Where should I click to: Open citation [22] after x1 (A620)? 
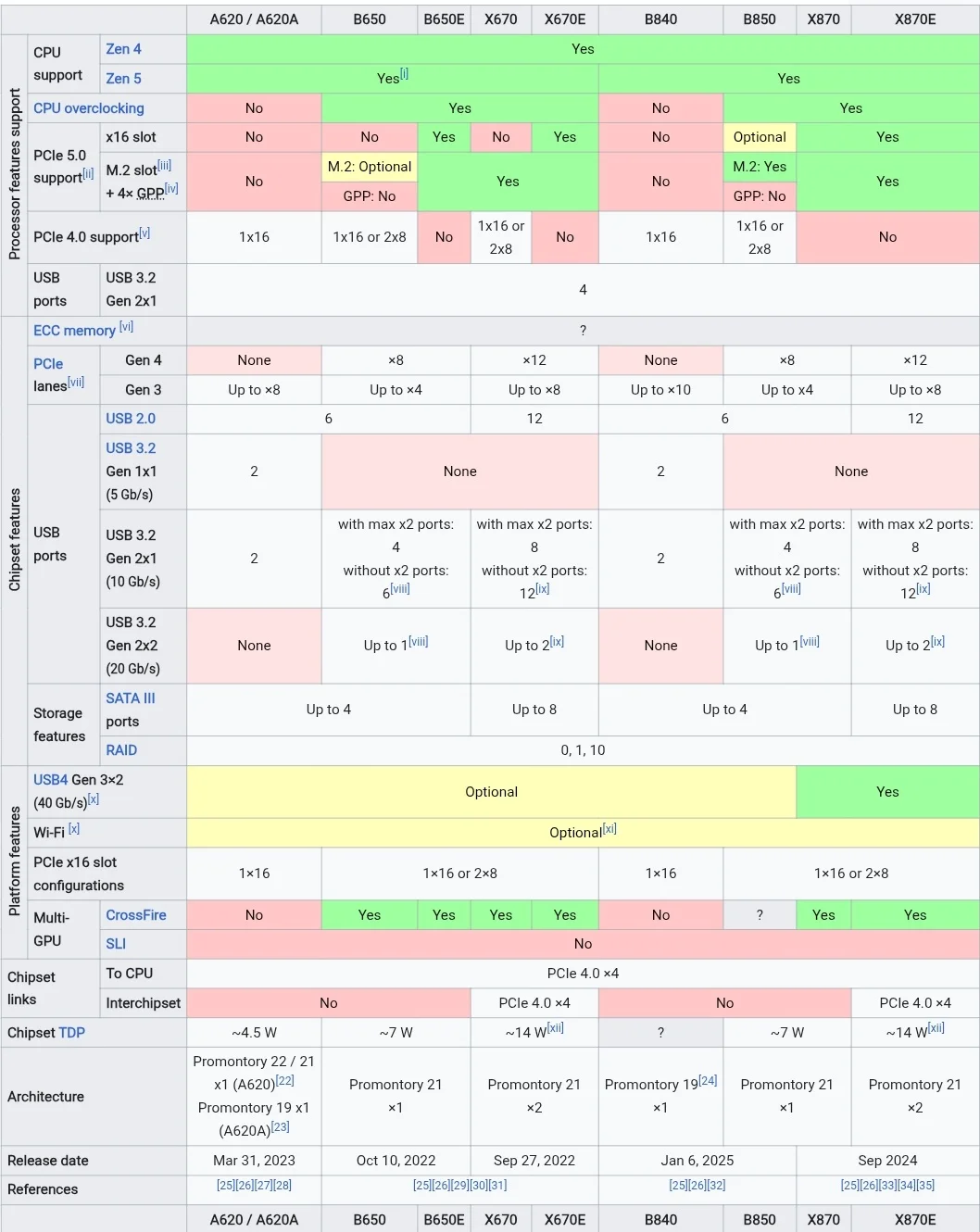(x=285, y=1080)
